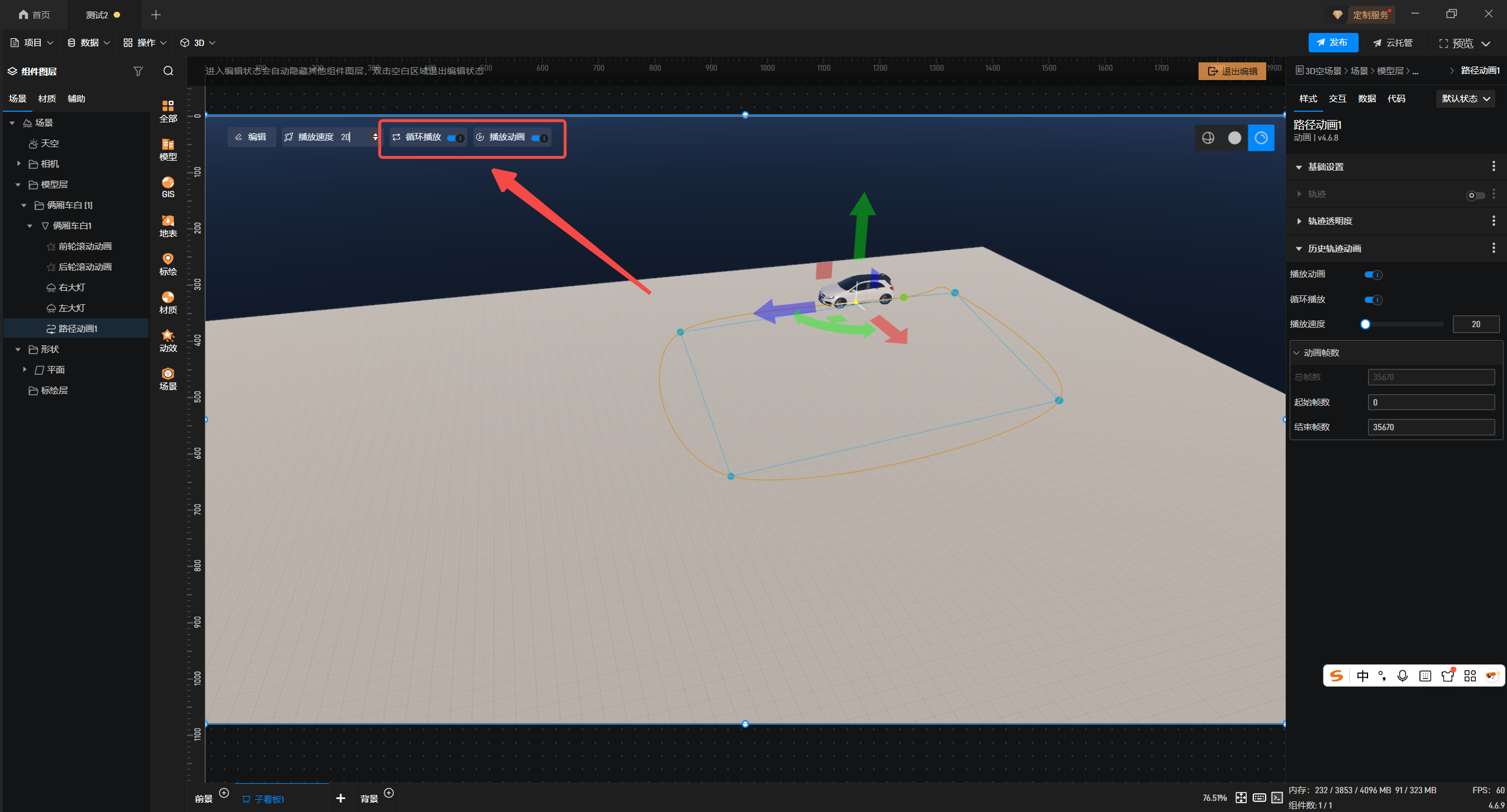Collapse the 模型层 tree folder
This screenshot has width=1507, height=812.
pos(18,185)
